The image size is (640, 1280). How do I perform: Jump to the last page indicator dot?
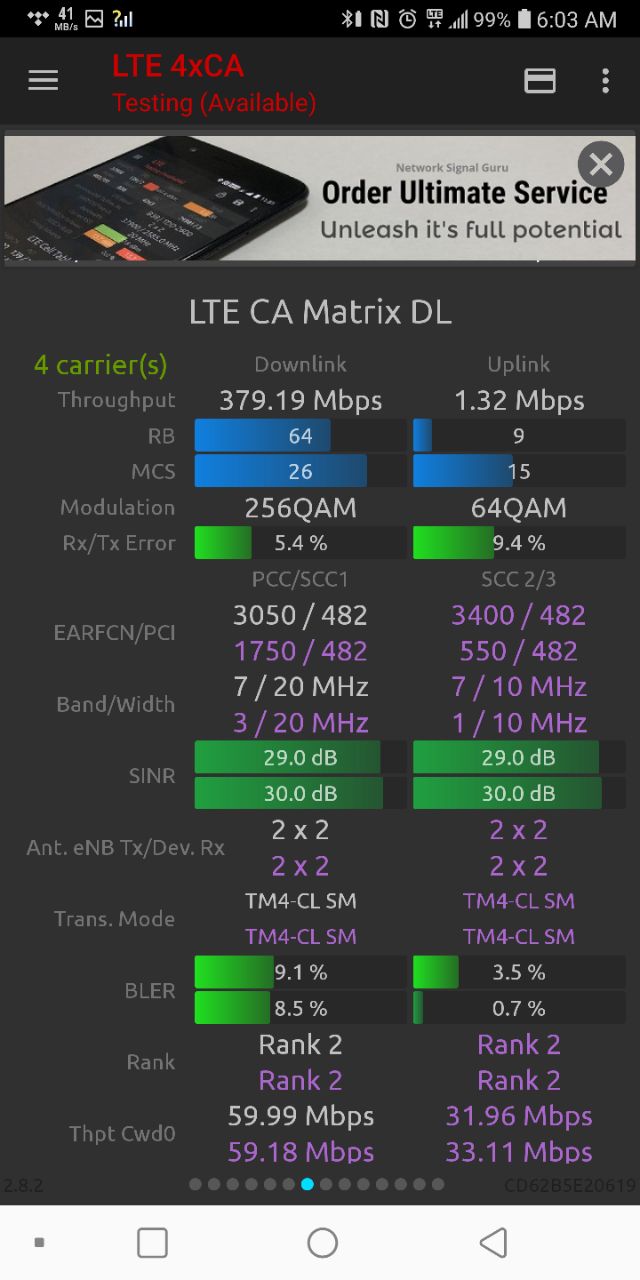(437, 1185)
